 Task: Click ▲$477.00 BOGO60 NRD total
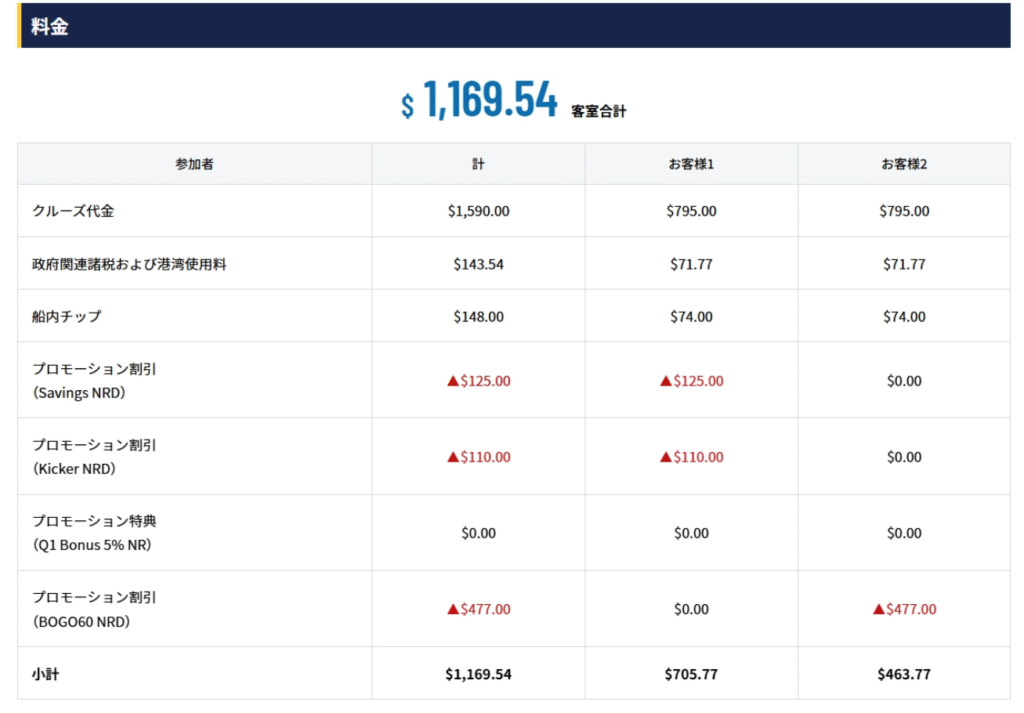[479, 609]
